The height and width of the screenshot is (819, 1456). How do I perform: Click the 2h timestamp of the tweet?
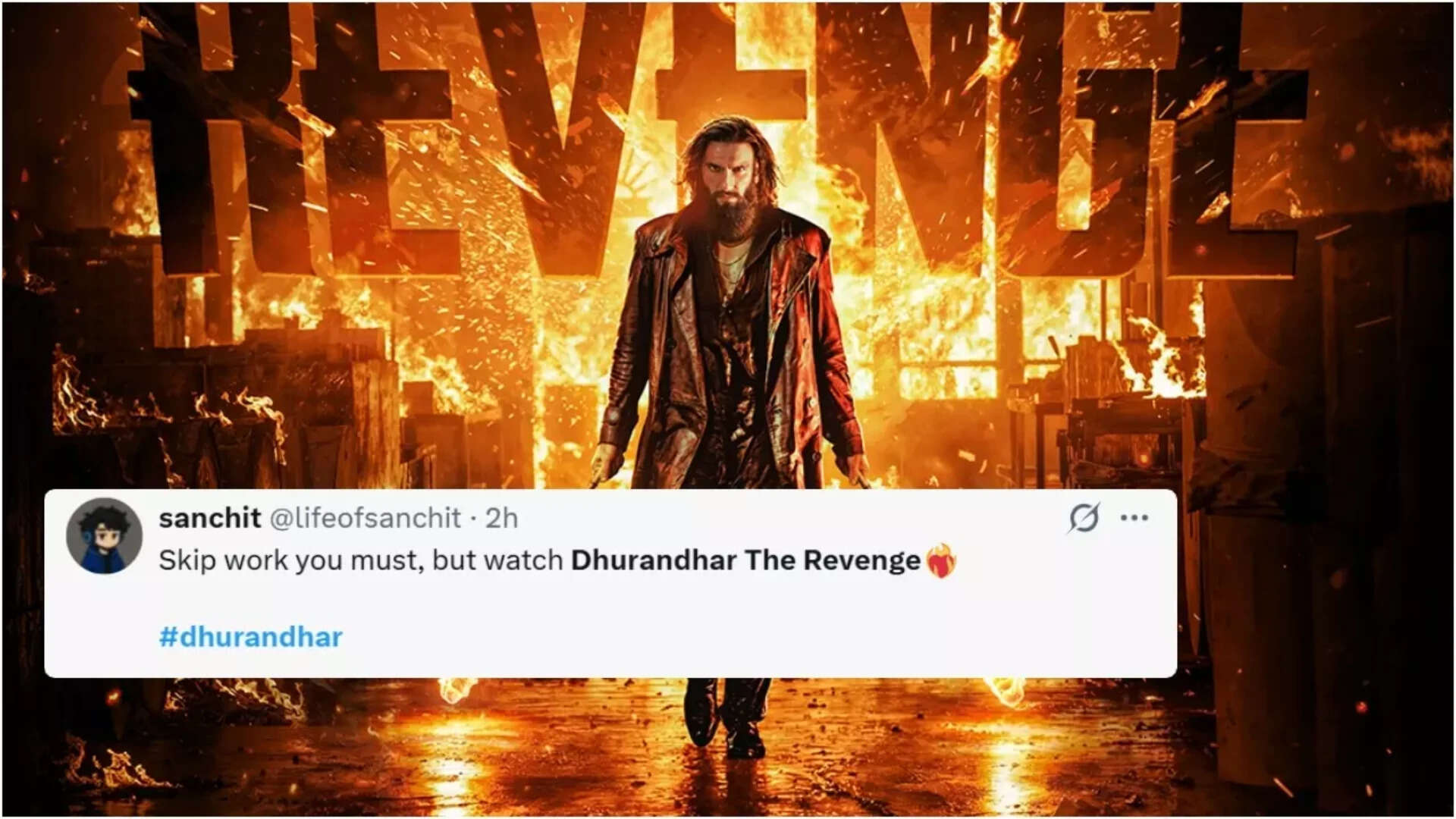[x=501, y=518]
